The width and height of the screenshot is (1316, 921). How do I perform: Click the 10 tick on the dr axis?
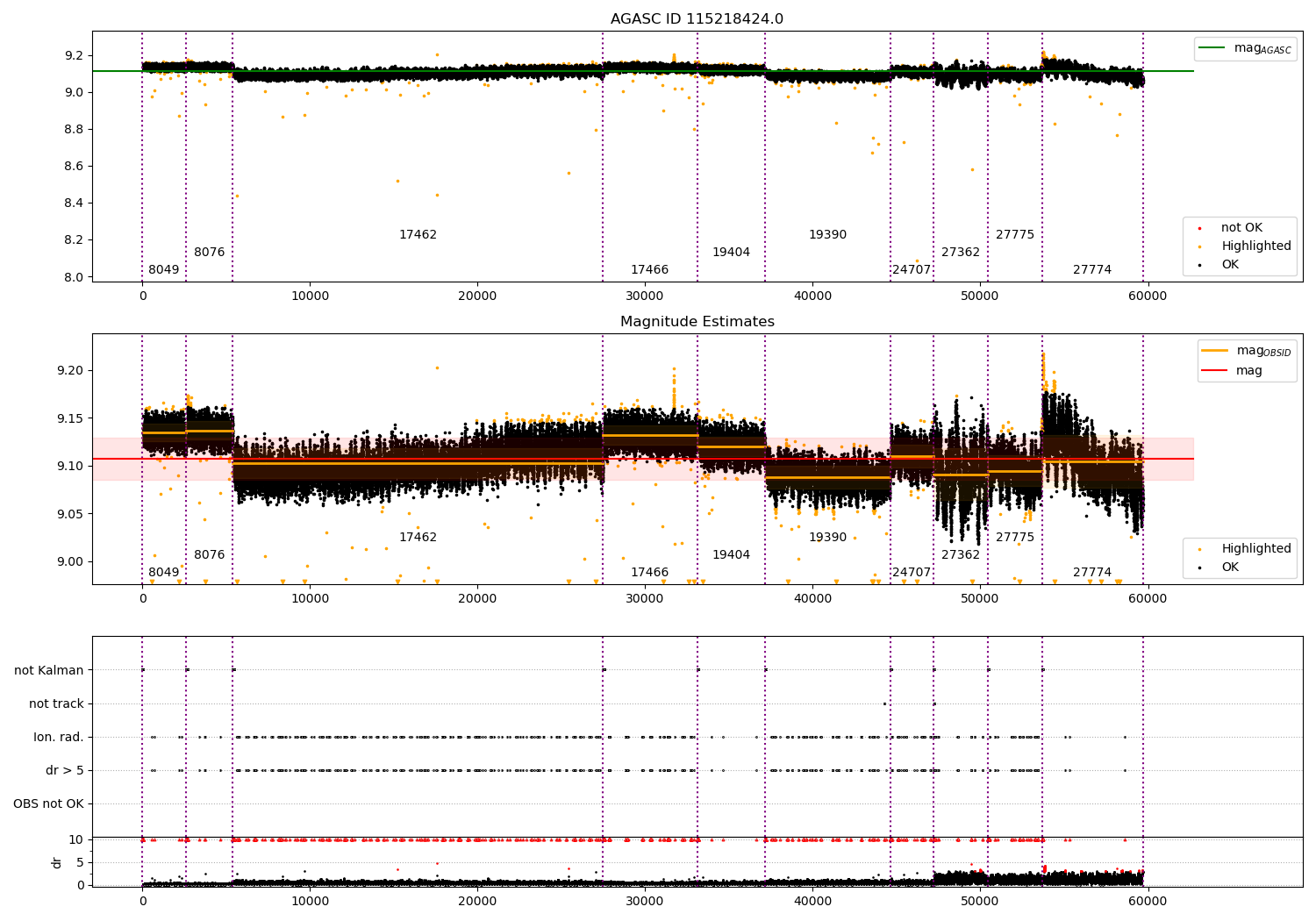click(76, 839)
